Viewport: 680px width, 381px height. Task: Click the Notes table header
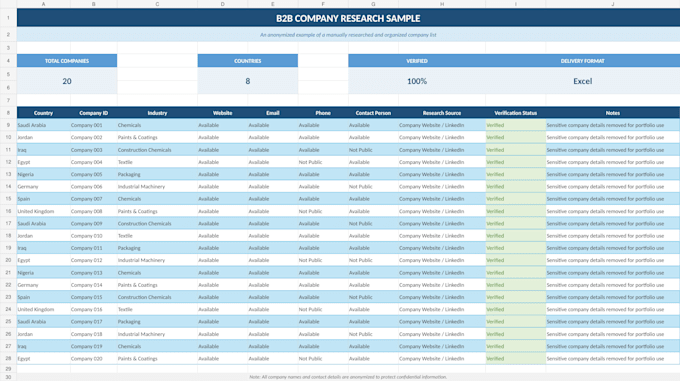pos(613,113)
